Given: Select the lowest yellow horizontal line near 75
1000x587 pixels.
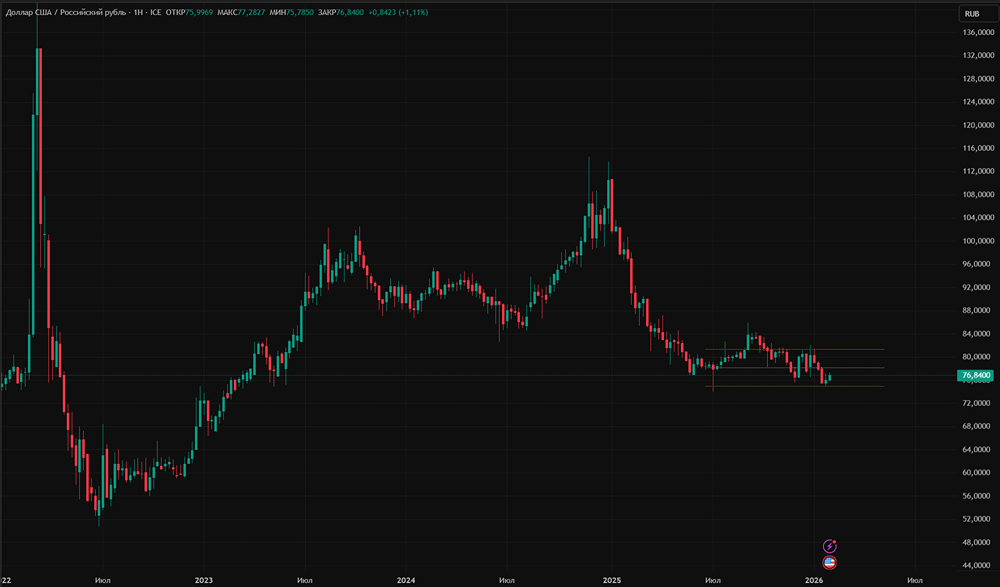Looking at the screenshot, I should point(794,387).
